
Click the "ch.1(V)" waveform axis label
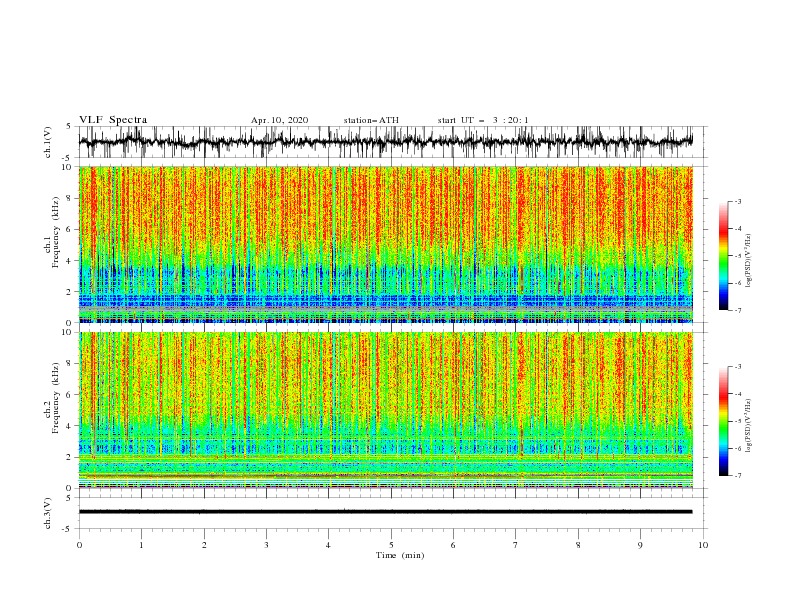[48, 142]
